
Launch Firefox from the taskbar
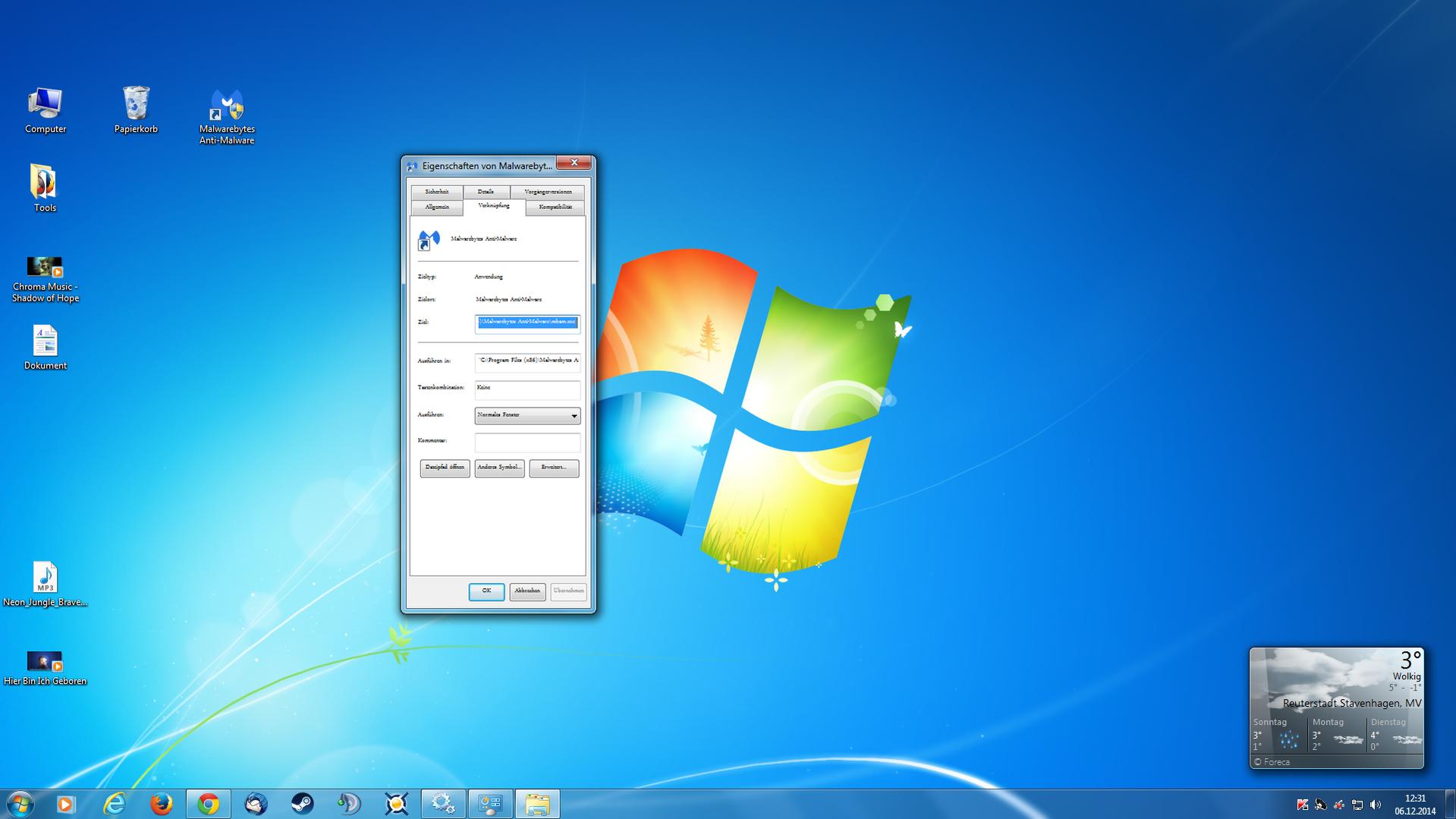(x=161, y=804)
